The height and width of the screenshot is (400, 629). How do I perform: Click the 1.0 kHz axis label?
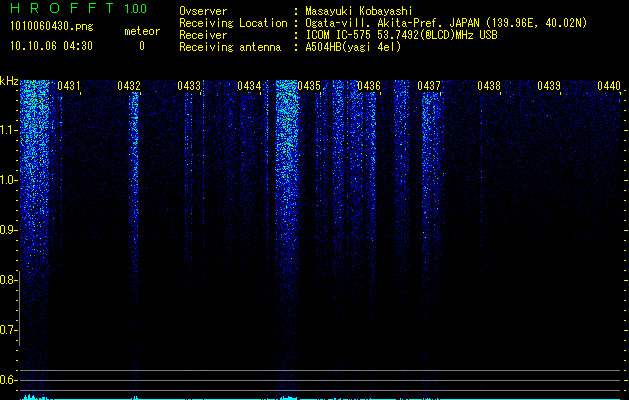pyautogui.click(x=7, y=180)
